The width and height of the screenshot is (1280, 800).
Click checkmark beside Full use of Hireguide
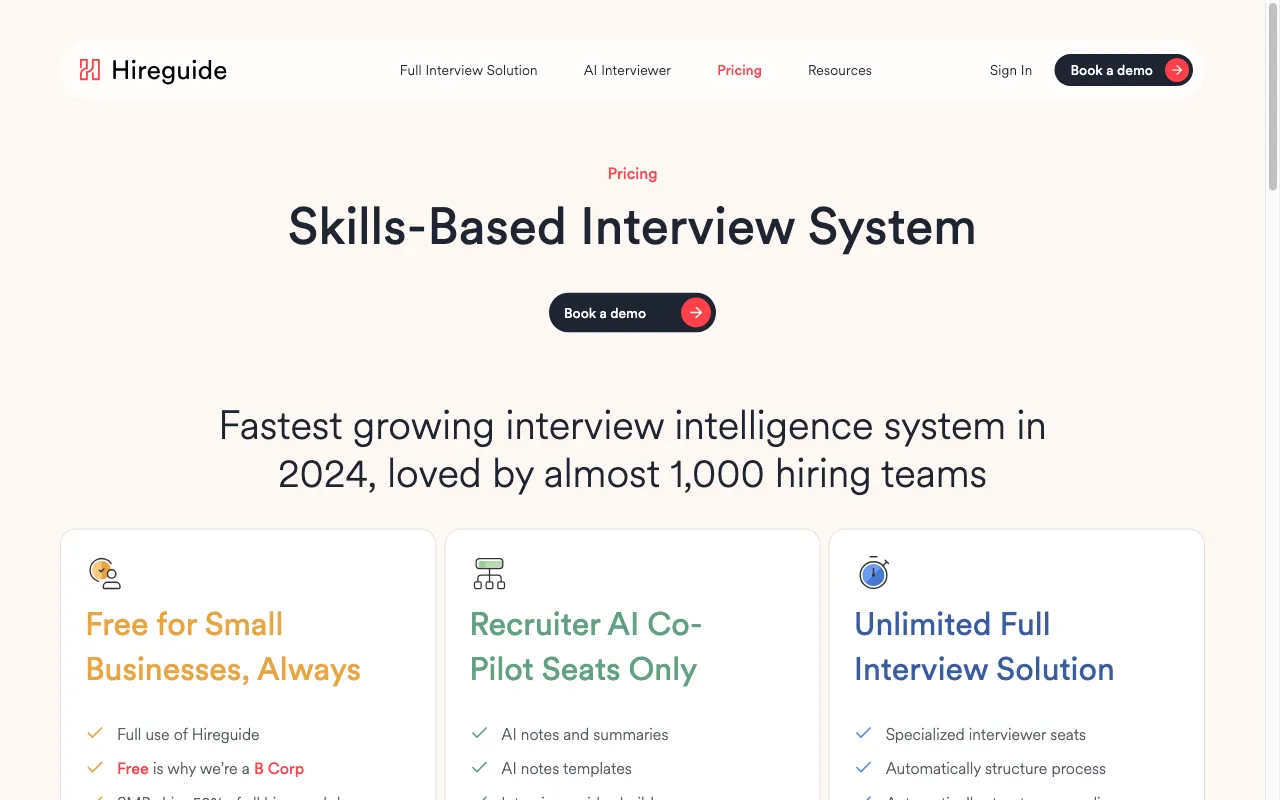(95, 733)
